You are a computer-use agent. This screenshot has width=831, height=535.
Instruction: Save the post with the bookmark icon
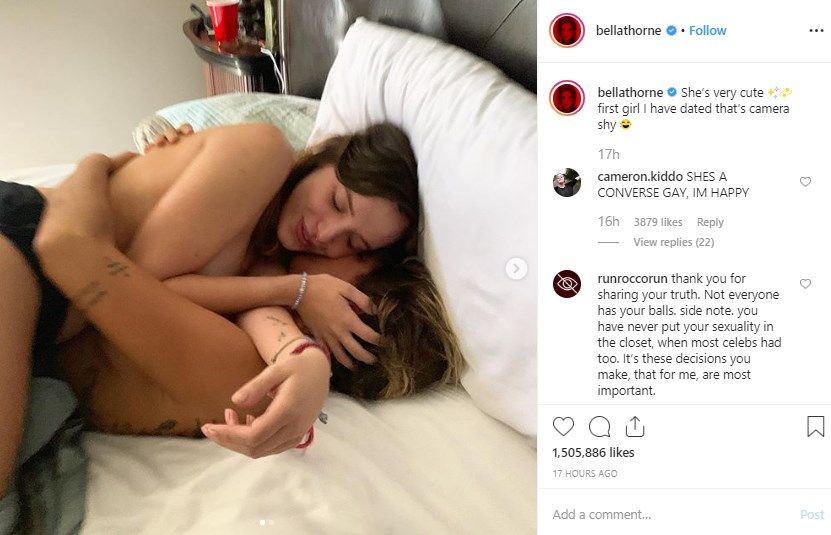(816, 426)
